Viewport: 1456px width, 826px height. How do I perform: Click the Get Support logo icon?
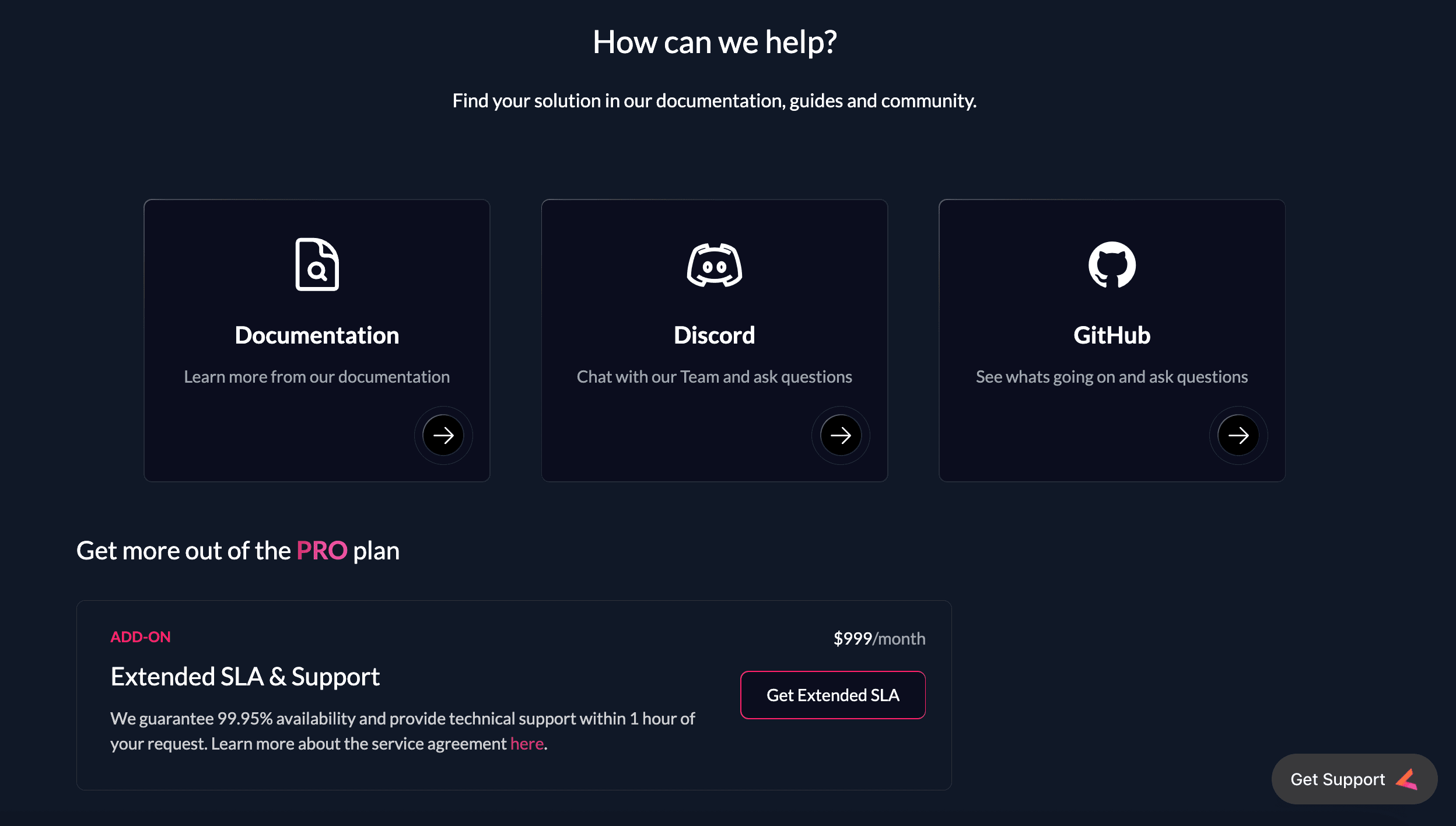[x=1407, y=779]
